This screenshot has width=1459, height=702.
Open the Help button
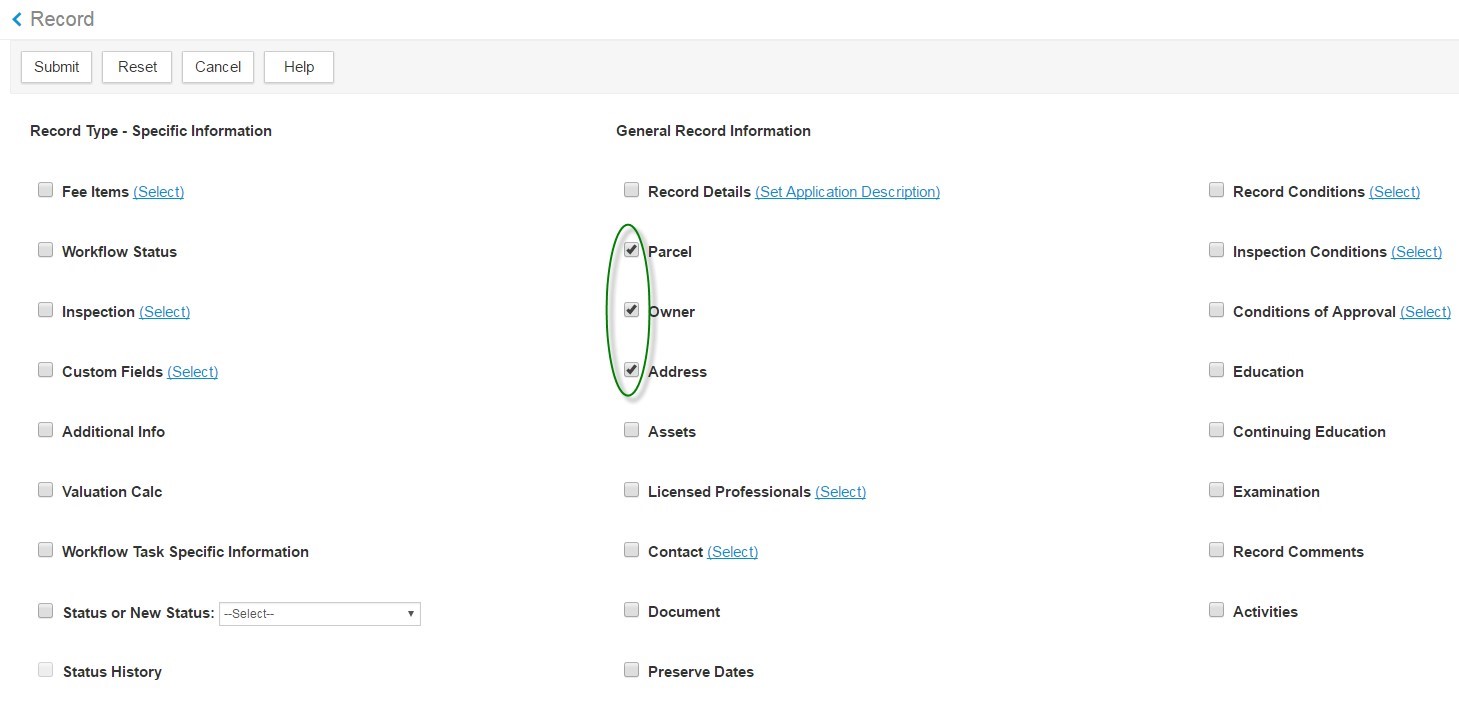(x=298, y=67)
